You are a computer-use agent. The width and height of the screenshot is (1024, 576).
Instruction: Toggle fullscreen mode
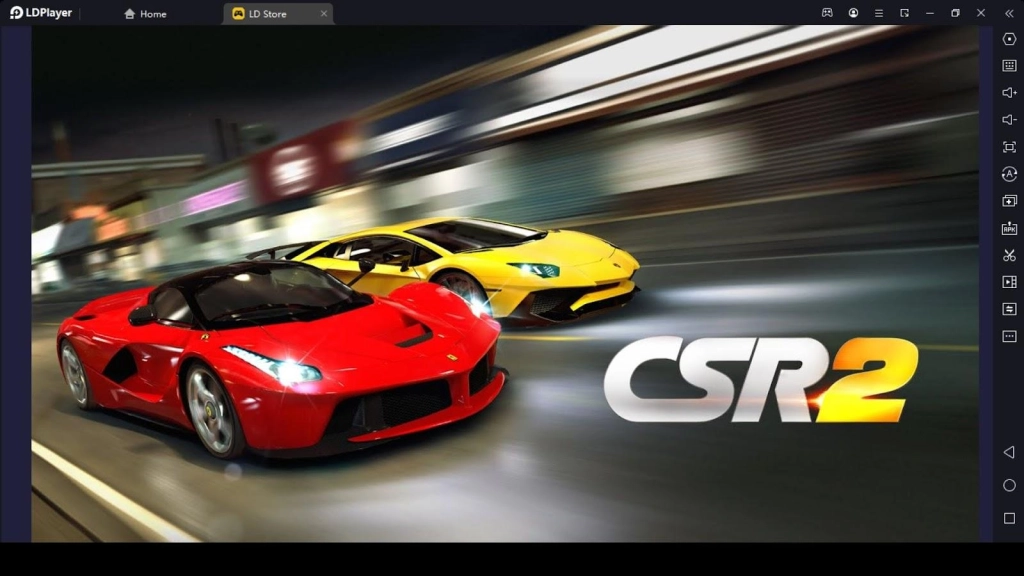(1007, 147)
